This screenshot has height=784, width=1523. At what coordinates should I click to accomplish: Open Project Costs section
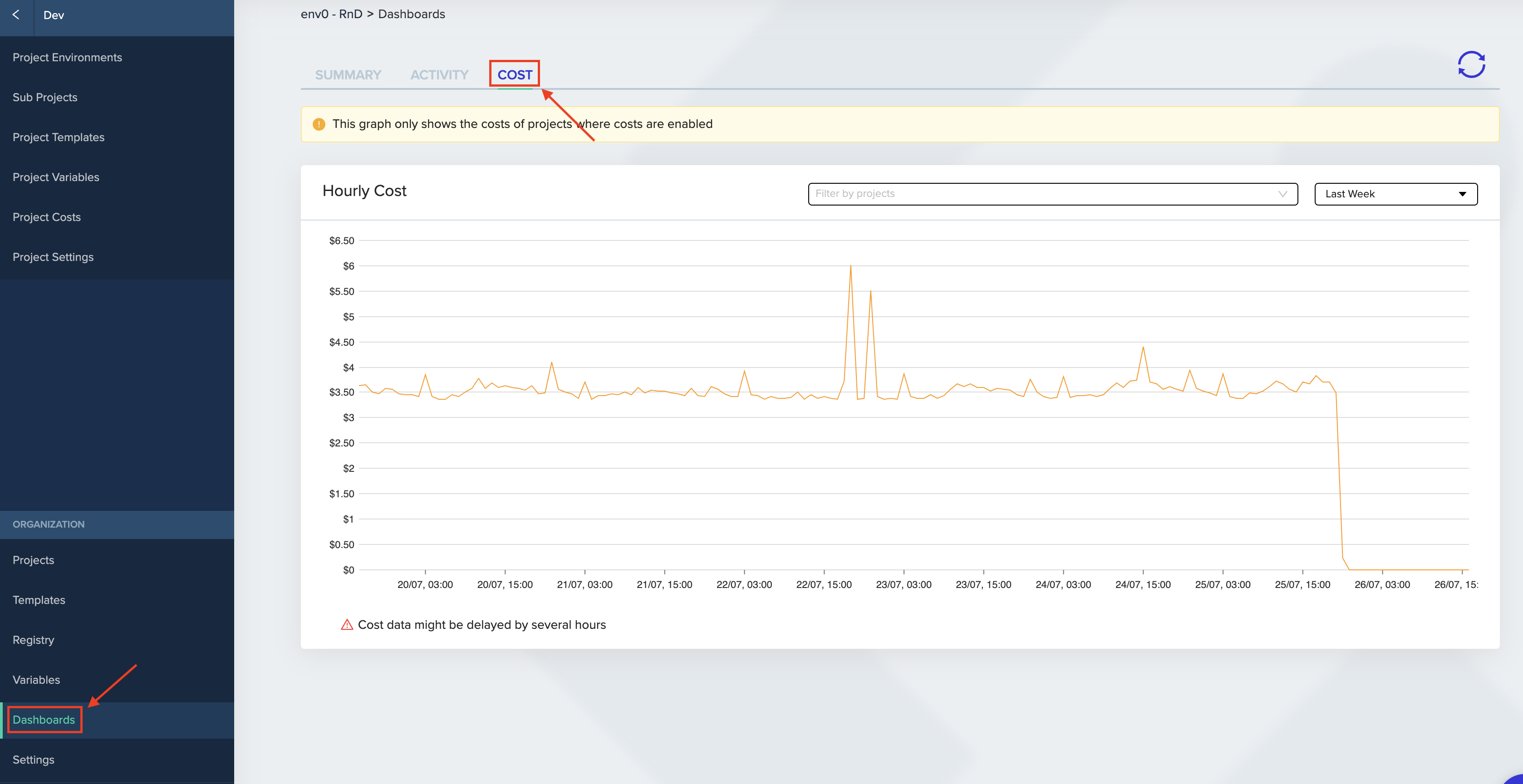pyautogui.click(x=47, y=217)
